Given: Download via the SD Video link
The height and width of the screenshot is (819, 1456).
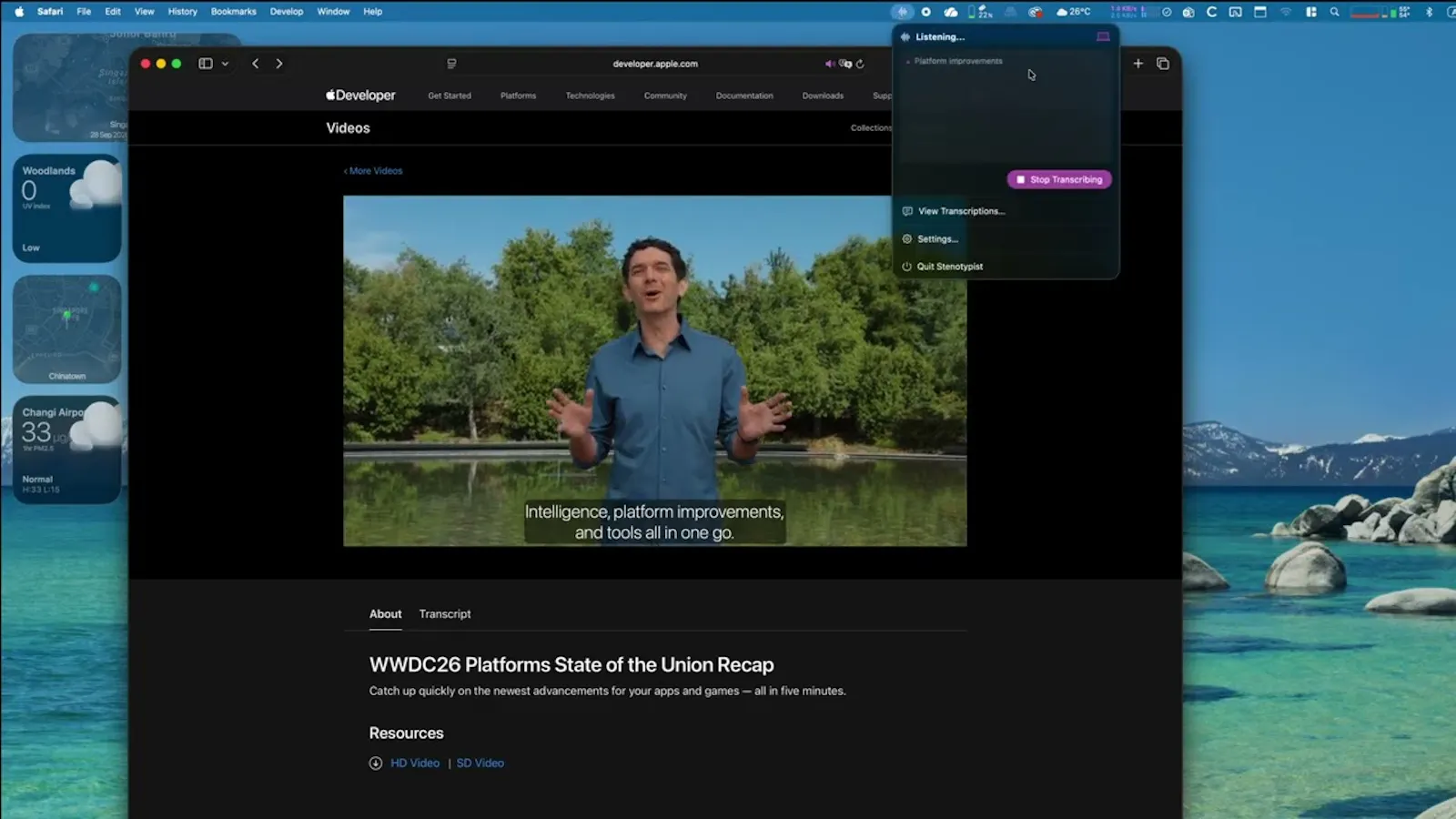Looking at the screenshot, I should [480, 763].
